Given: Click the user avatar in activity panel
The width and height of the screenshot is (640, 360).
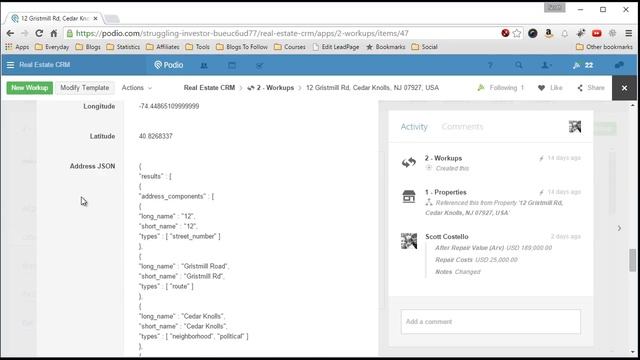Looking at the screenshot, I should (575, 127).
